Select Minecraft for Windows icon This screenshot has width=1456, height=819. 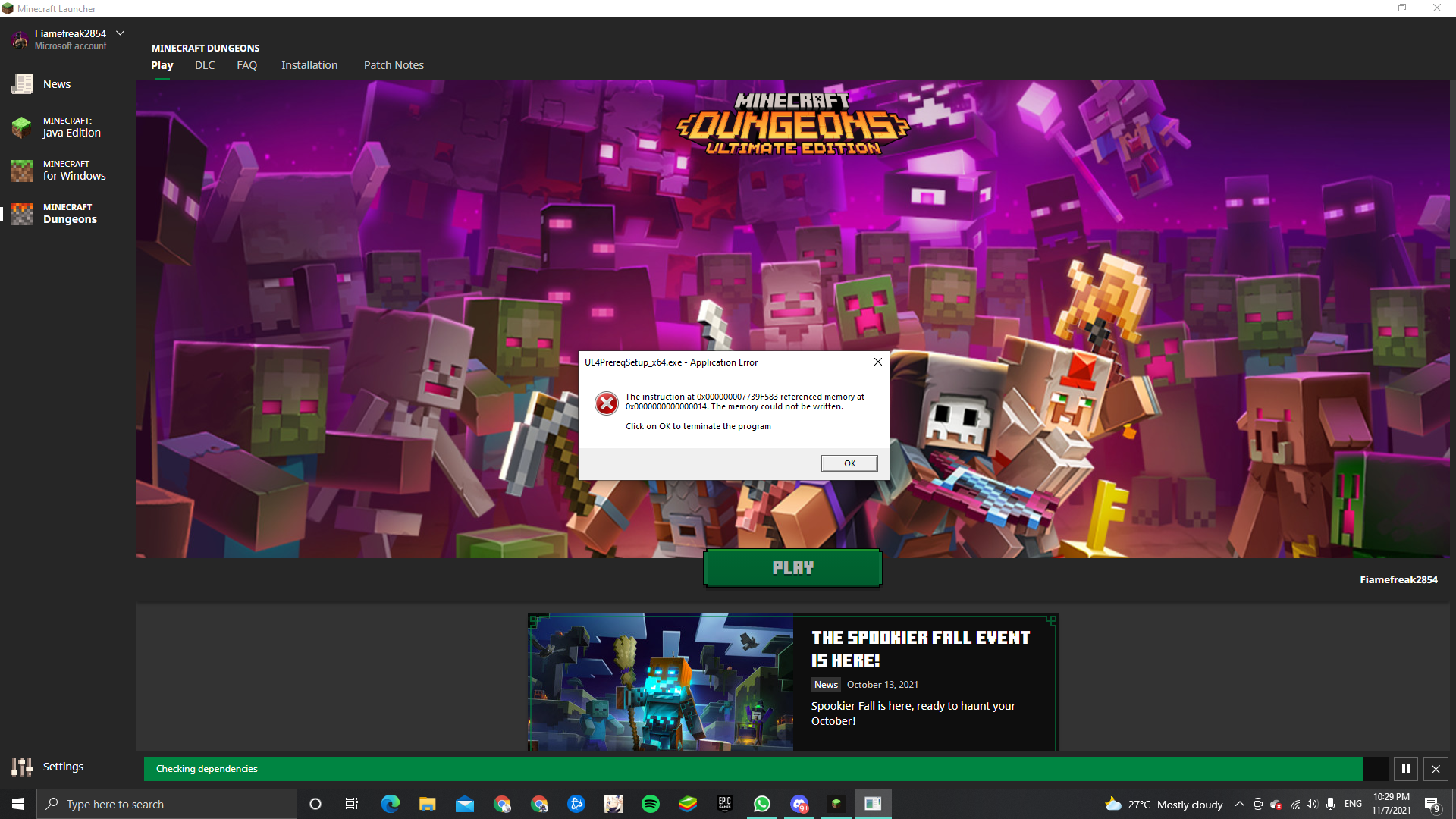pos(21,170)
